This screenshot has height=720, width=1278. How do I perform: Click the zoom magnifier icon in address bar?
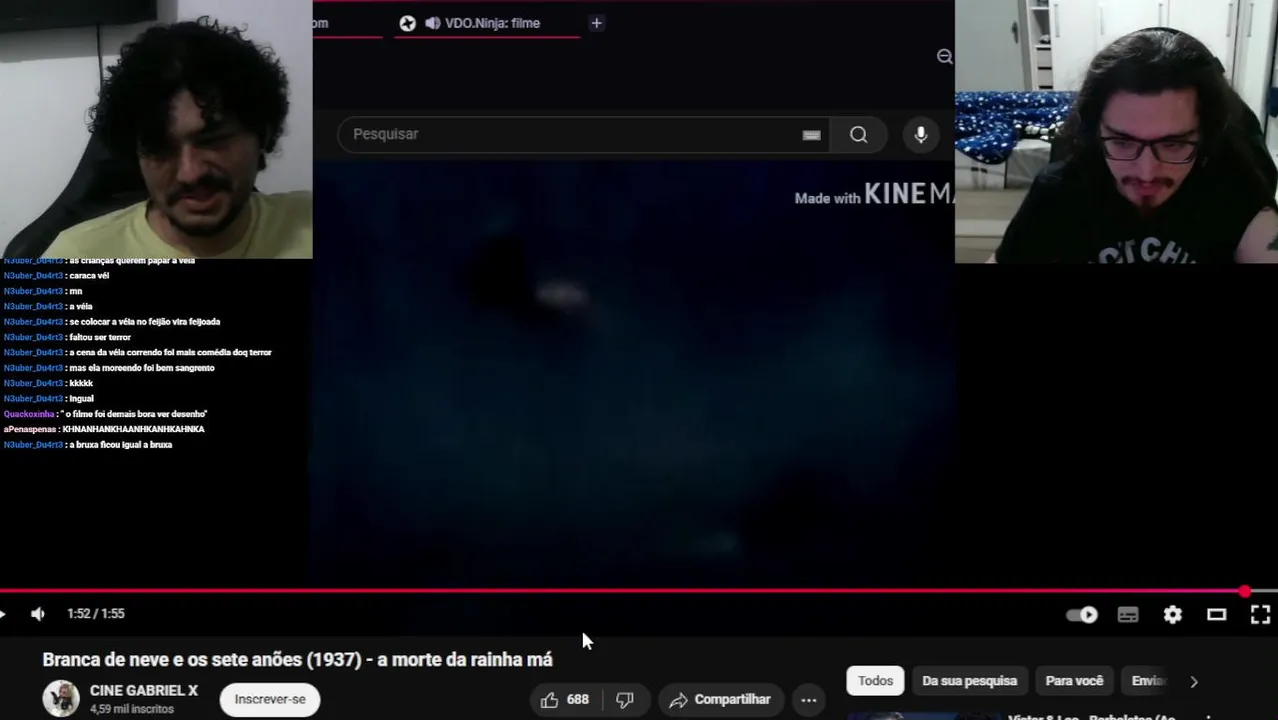944,57
